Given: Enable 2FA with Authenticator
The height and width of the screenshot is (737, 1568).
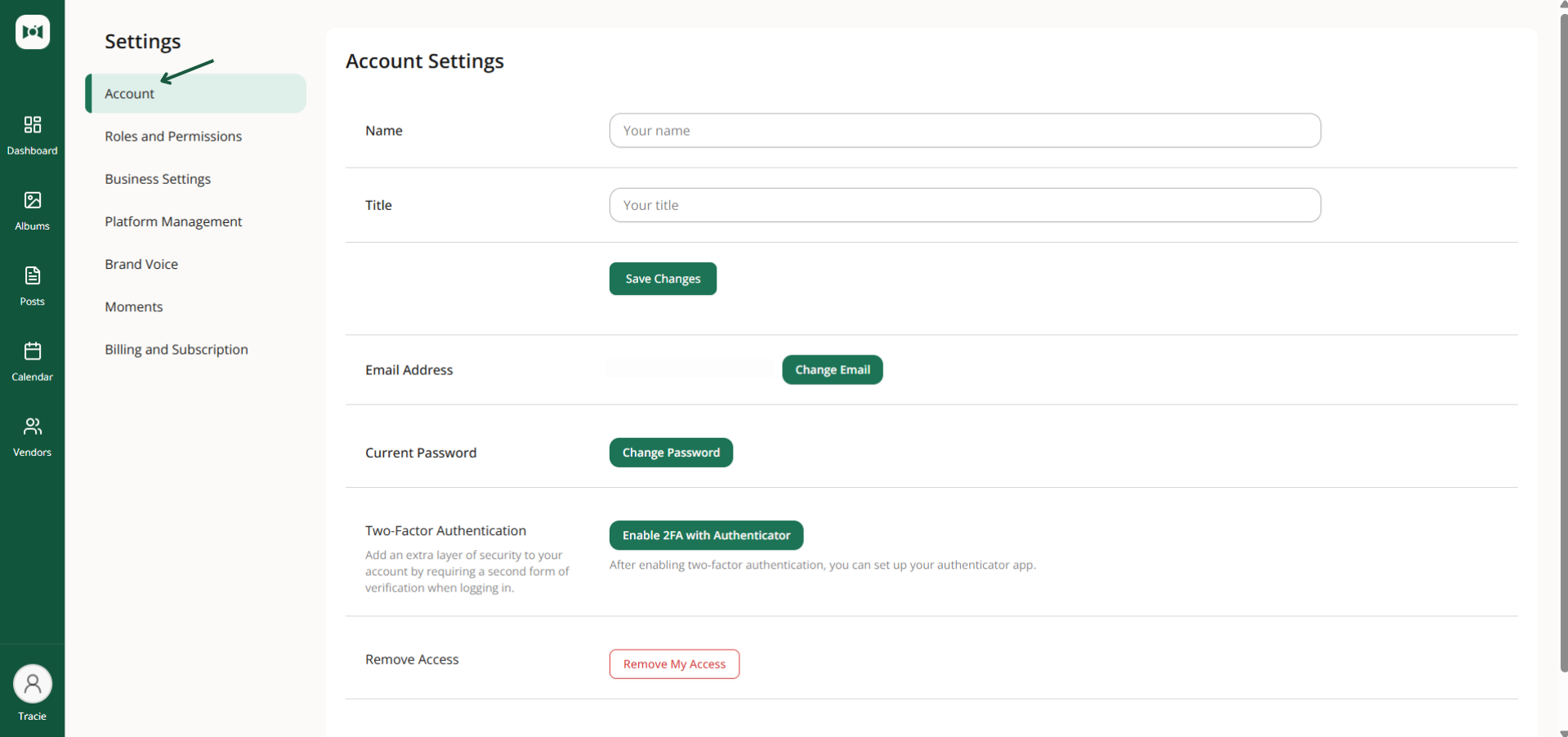Looking at the screenshot, I should (x=706, y=535).
